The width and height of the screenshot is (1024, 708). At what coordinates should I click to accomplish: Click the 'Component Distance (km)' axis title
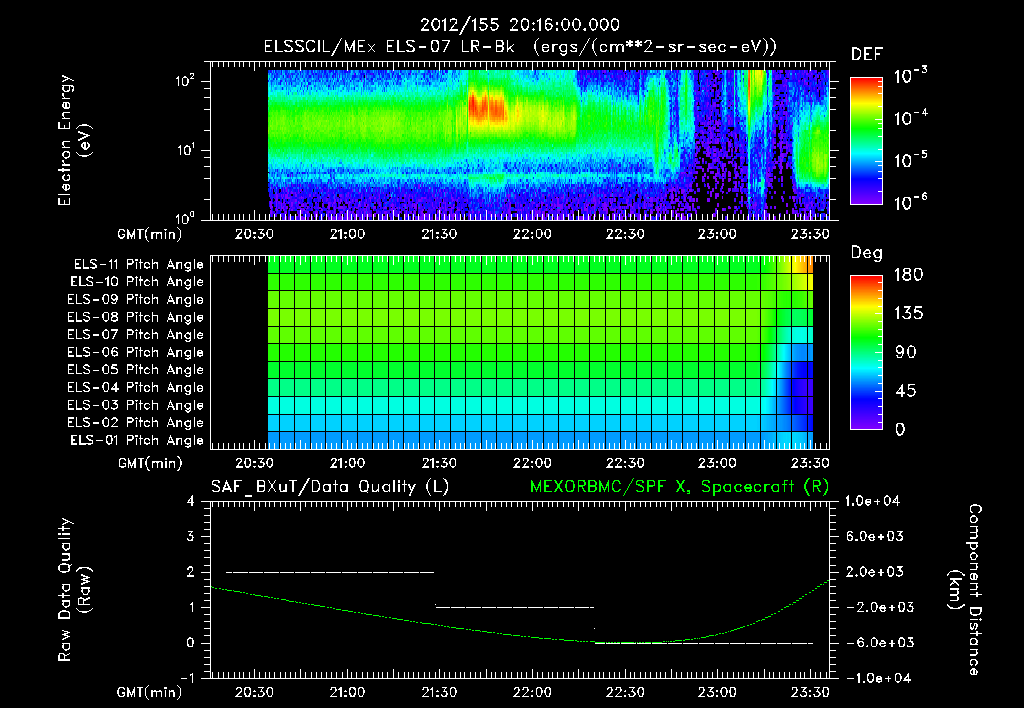[x=965, y=590]
